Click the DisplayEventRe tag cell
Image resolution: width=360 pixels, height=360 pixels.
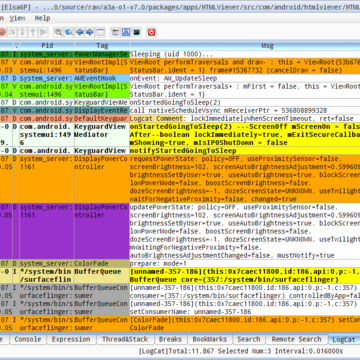[102, 110]
